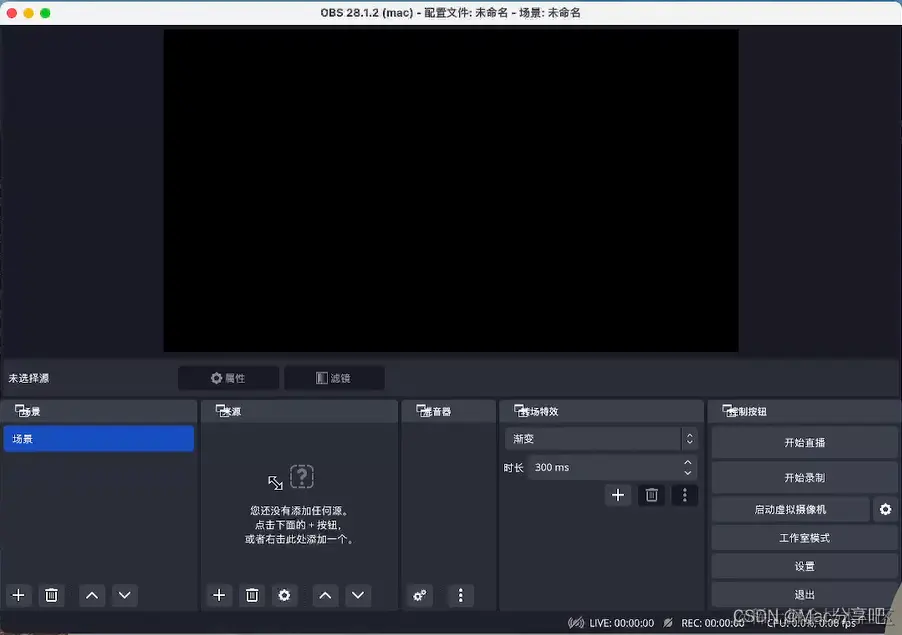Click the 未选择源 label
The image size is (902, 635).
29,378
